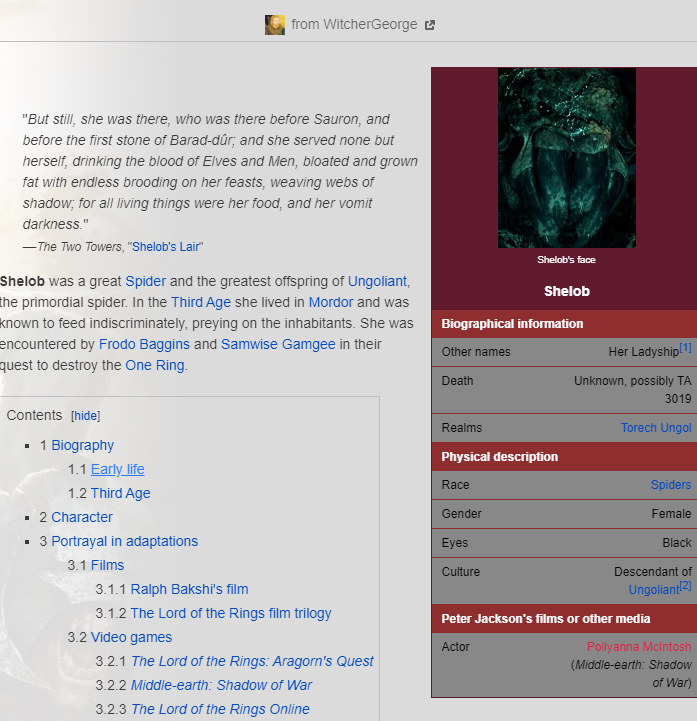Open the Shelob's face image thumbnail

click(566, 158)
